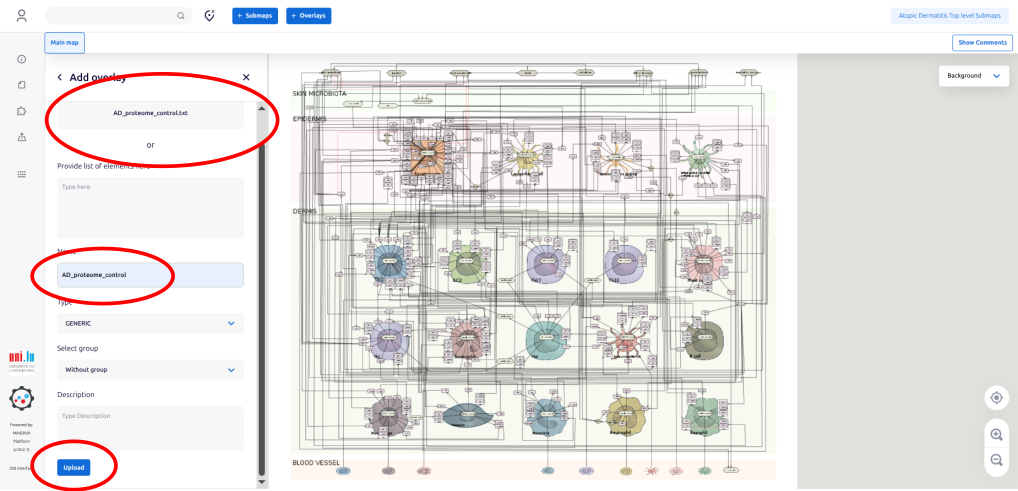Open the plugins puzzle icon
The width and height of the screenshot is (1018, 491).
[x=22, y=111]
